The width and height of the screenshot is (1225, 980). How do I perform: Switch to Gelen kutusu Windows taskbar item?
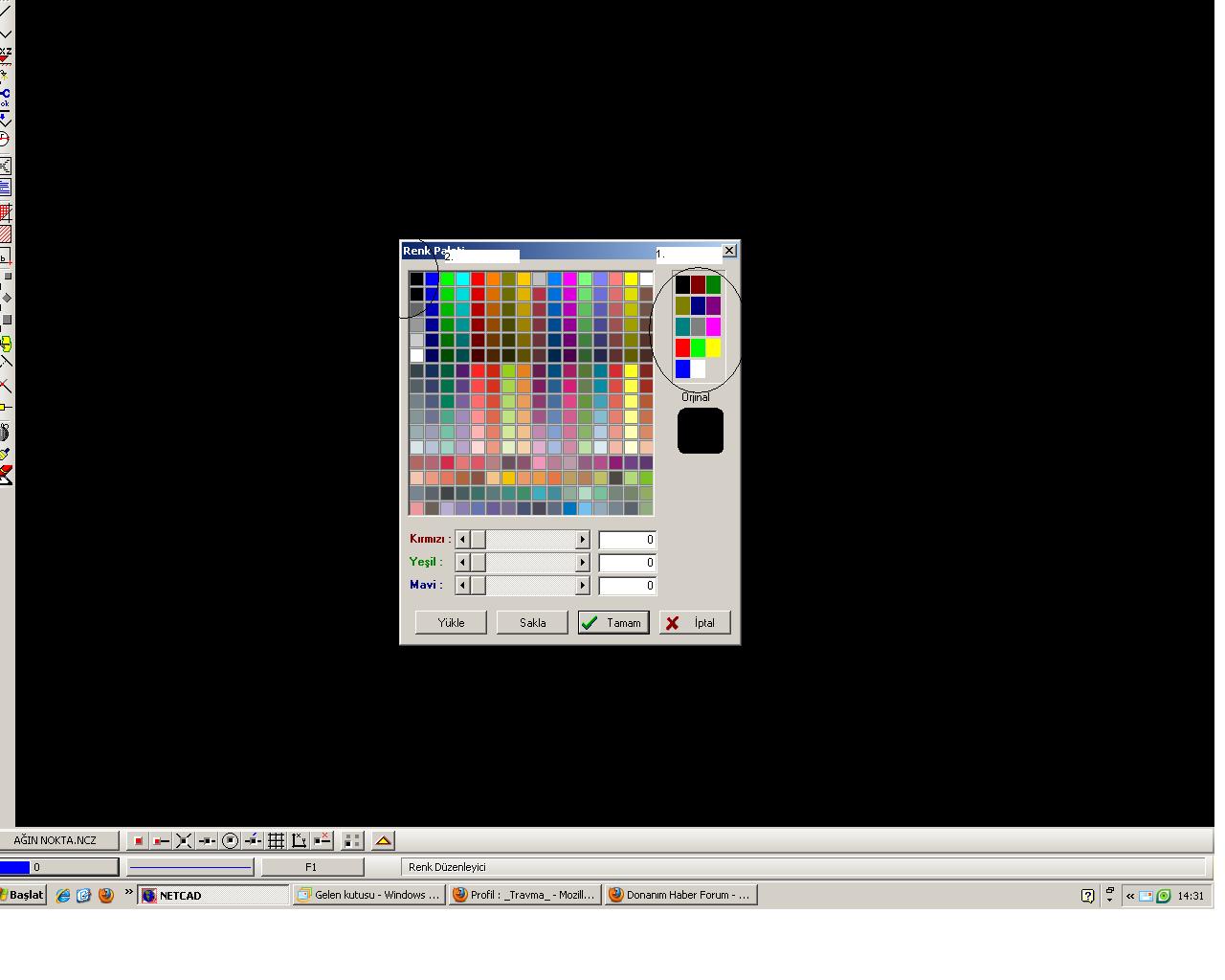click(368, 896)
